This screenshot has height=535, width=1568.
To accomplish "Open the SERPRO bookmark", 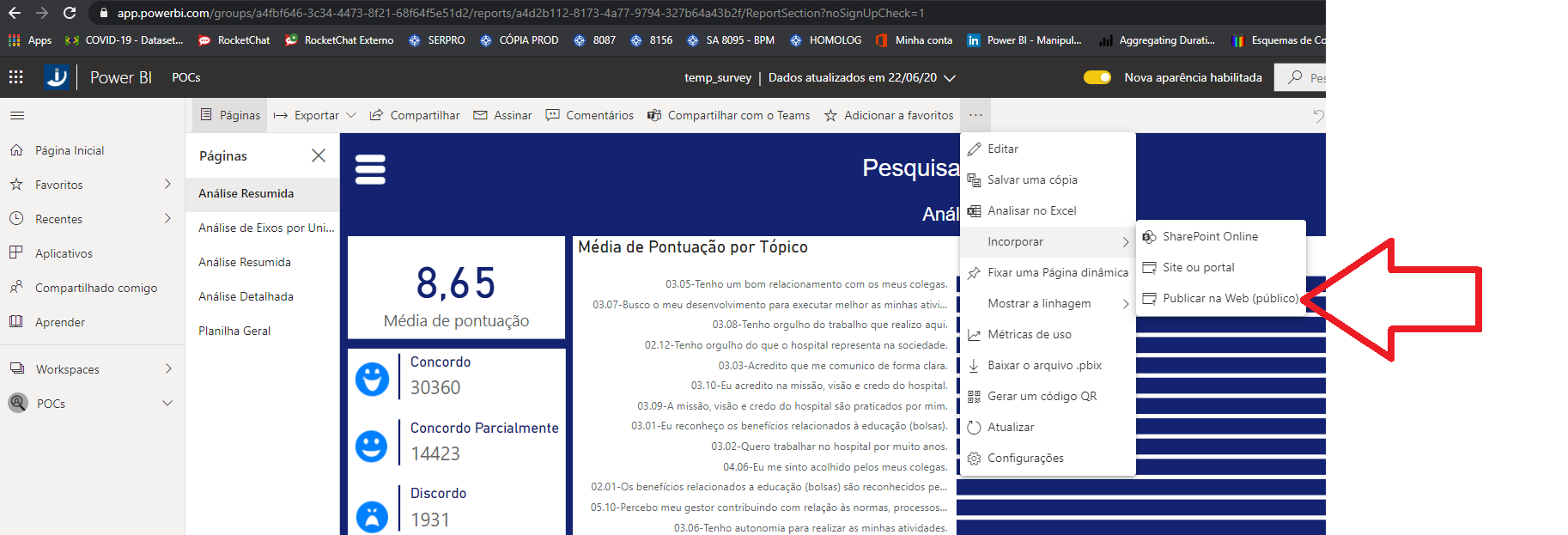I will [437, 40].
